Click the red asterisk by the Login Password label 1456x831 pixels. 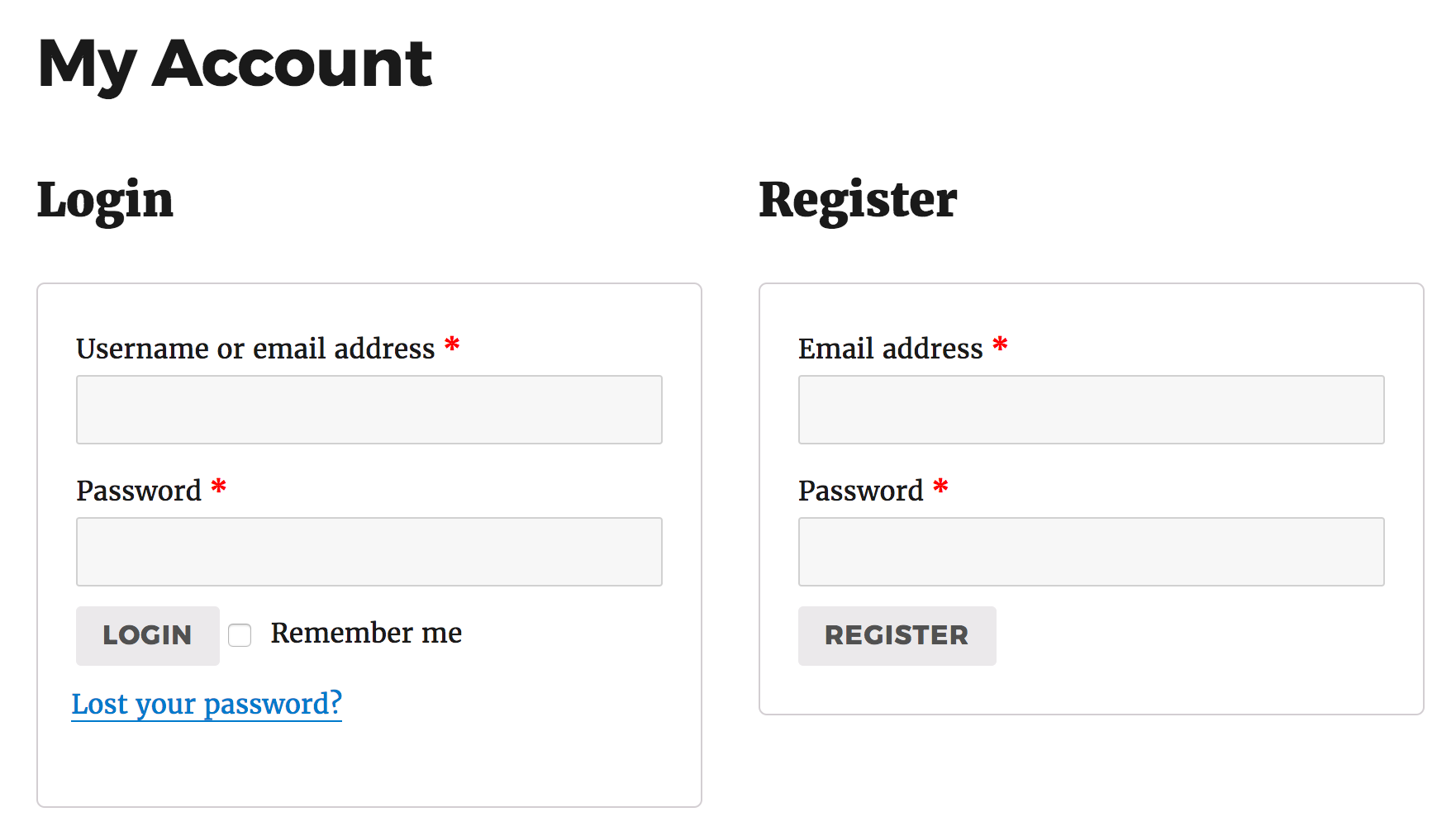pos(218,488)
